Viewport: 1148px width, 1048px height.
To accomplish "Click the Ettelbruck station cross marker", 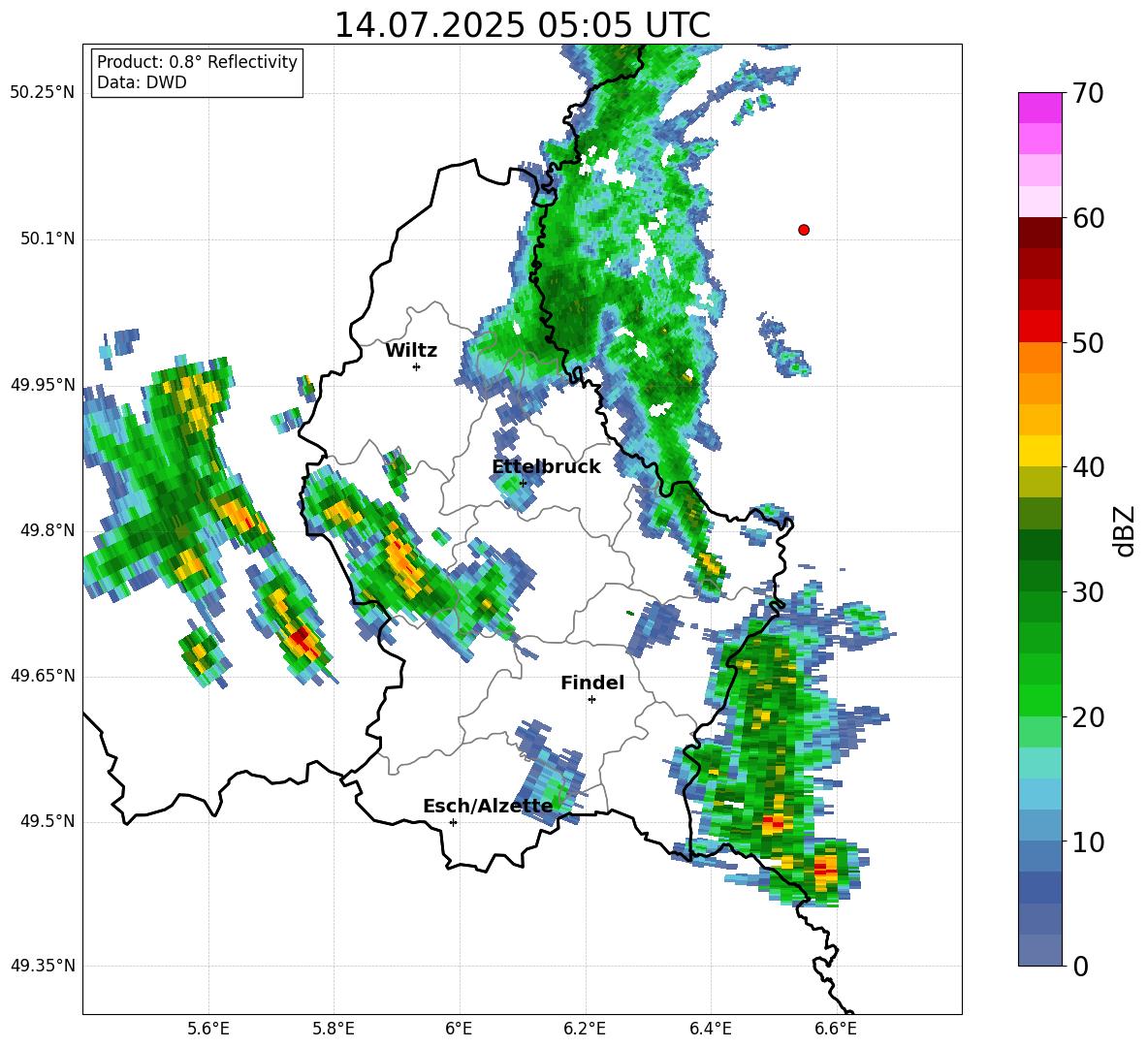I will coord(523,483).
